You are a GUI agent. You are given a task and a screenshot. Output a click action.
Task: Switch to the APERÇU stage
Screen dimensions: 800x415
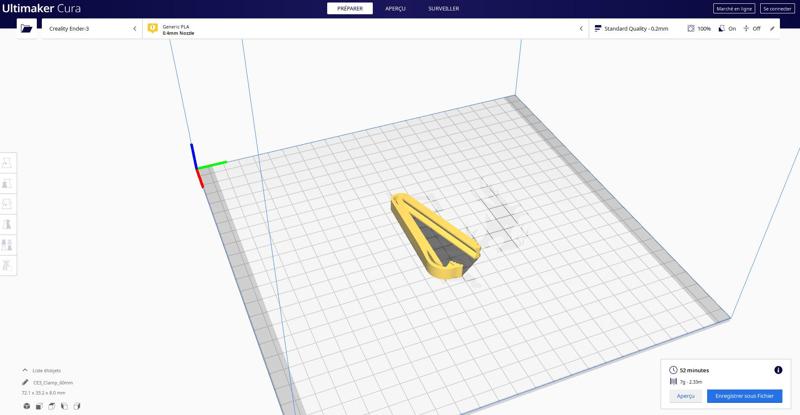coord(395,8)
